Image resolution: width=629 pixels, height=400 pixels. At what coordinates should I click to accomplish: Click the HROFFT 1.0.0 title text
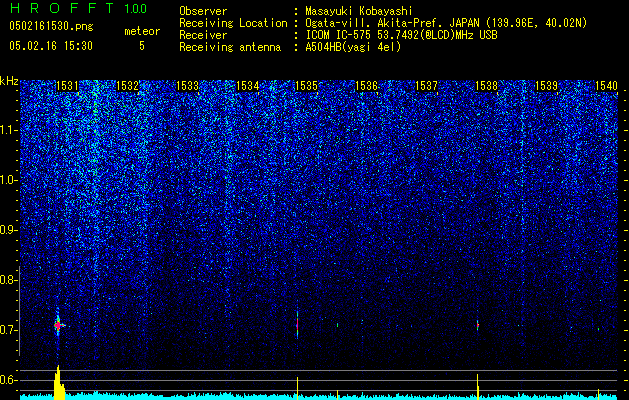[x=78, y=8]
